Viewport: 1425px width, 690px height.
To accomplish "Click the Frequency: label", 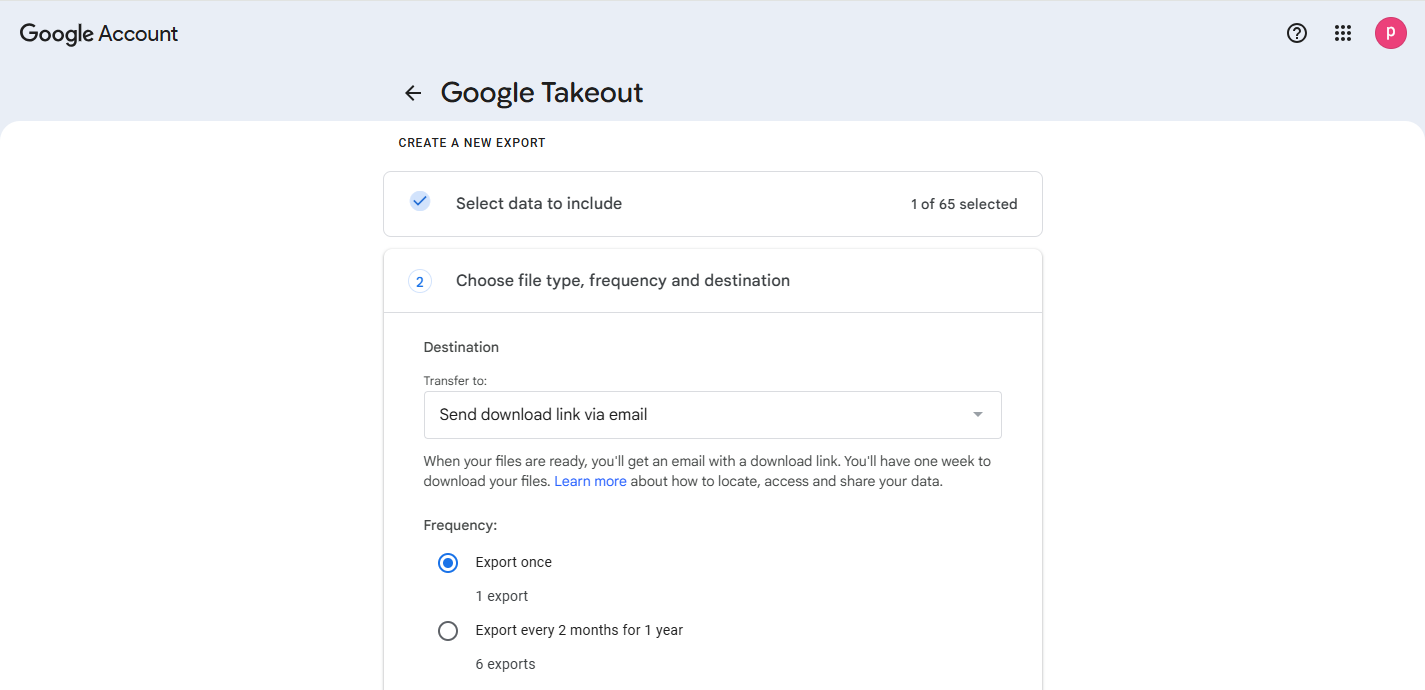I will tap(460, 525).
